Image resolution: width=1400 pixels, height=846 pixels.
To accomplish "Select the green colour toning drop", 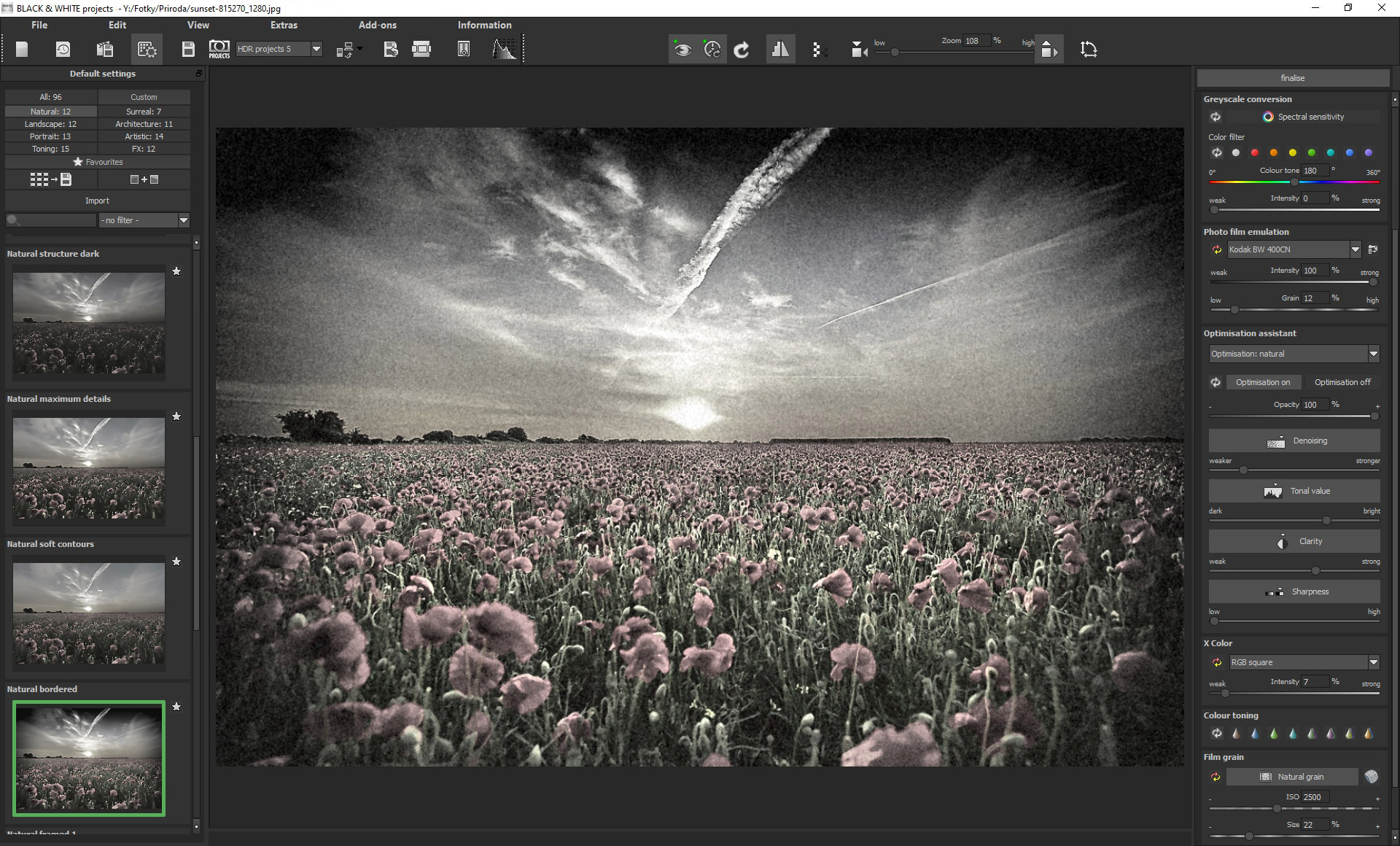I will pos(1274,734).
